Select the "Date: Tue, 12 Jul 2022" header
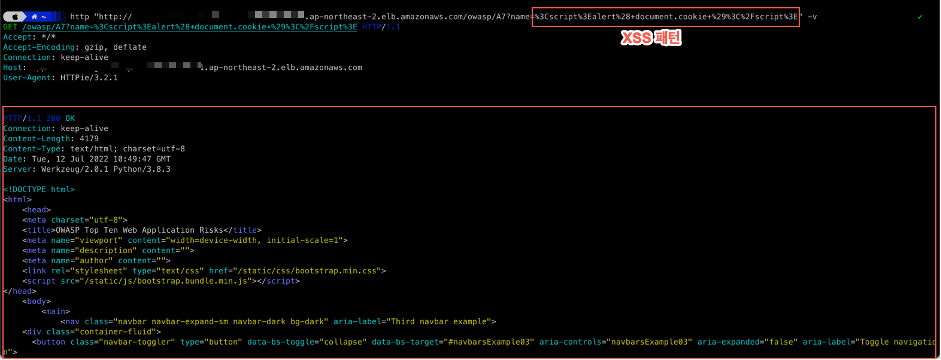The image size is (941, 360). [86, 159]
